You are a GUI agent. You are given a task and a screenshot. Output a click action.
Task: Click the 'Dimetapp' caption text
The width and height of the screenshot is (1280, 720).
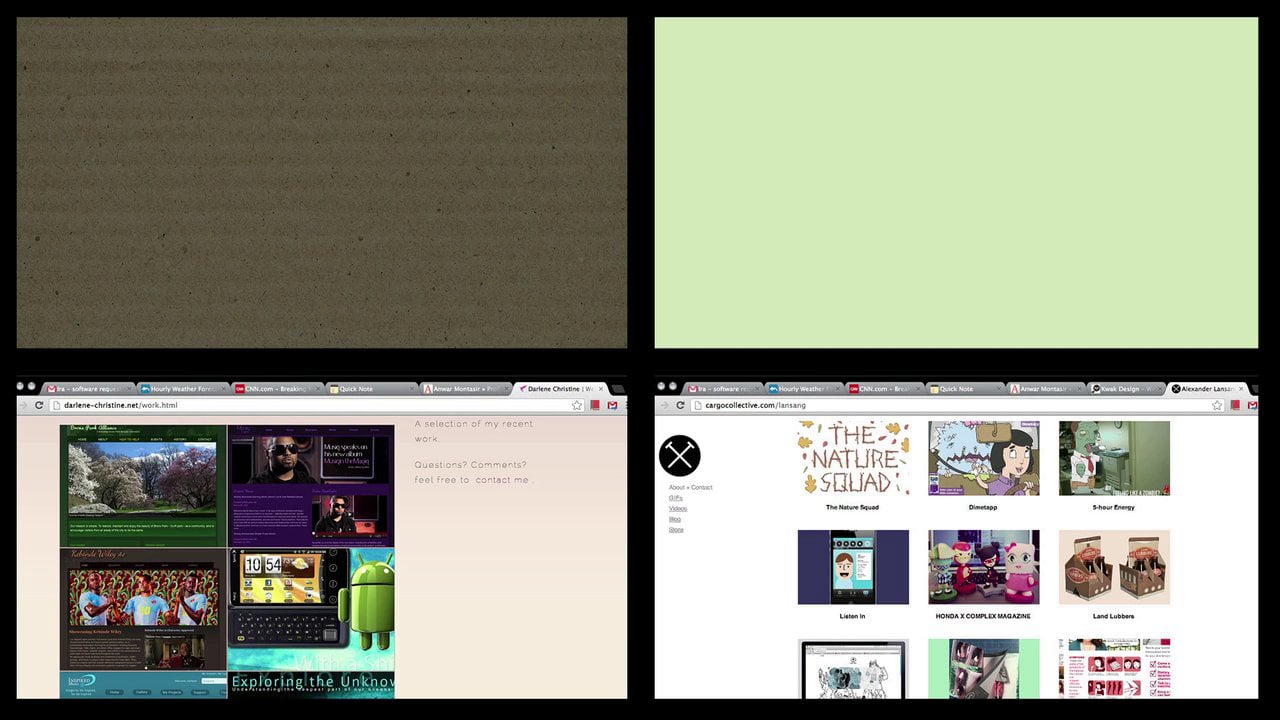click(x=983, y=507)
